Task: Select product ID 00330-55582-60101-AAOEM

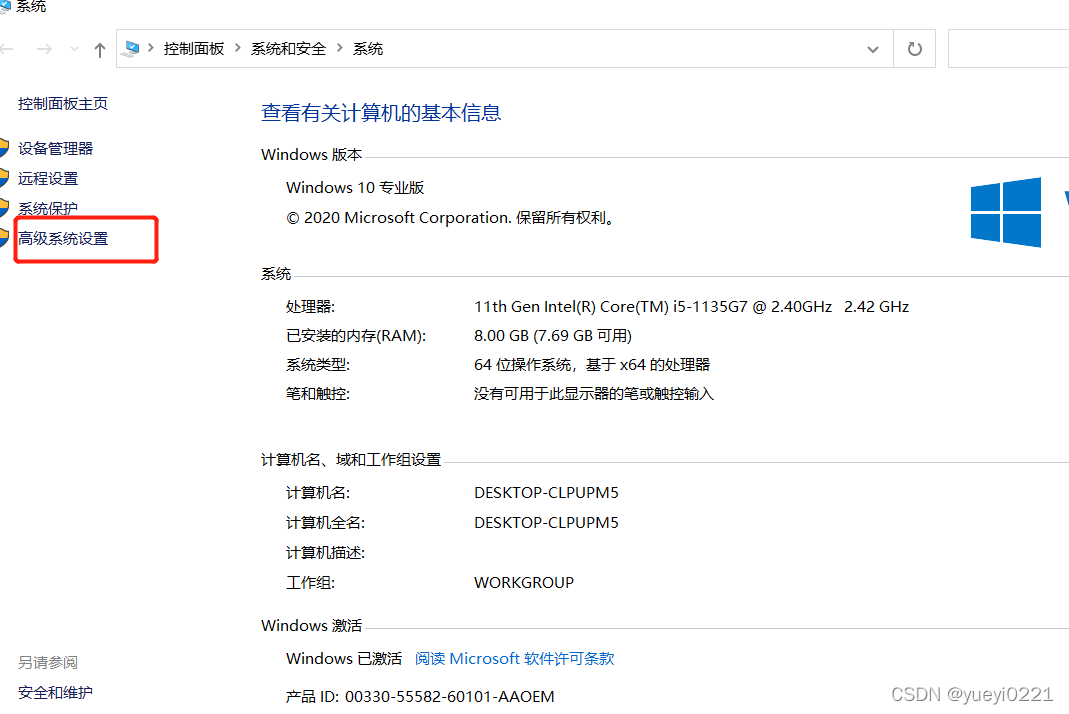Action: (449, 696)
